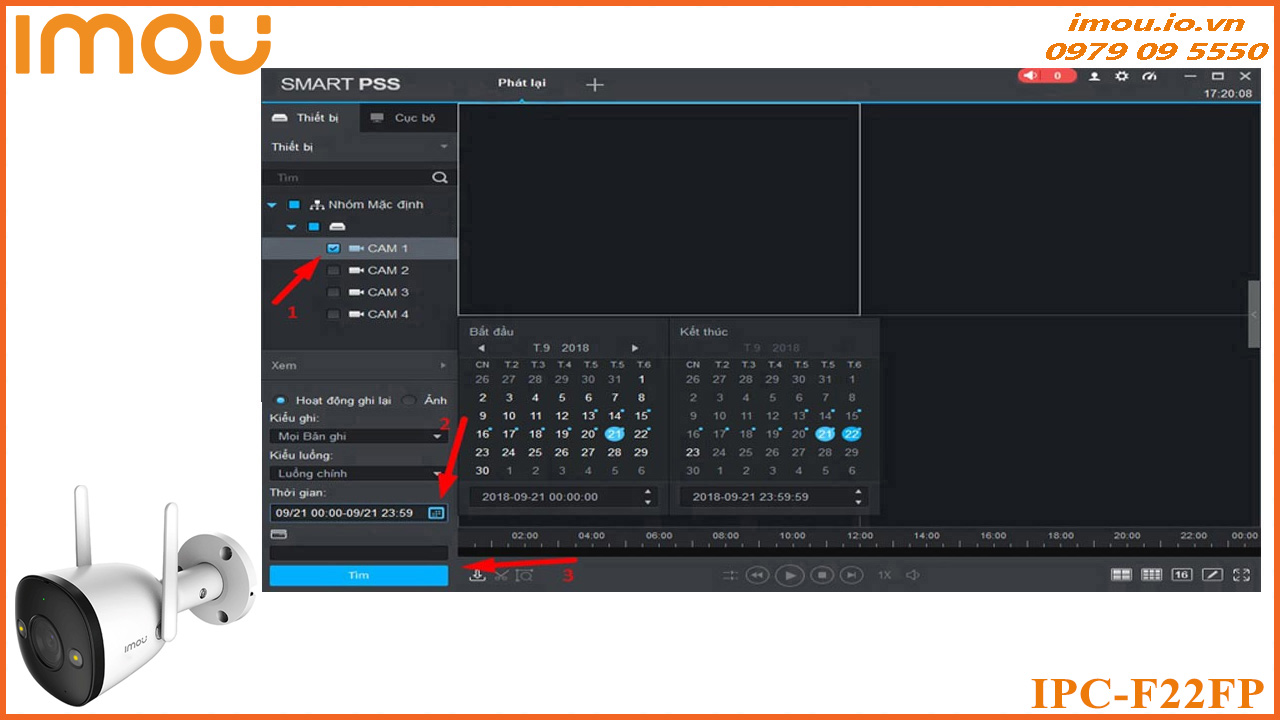Open the calendar picker in Thời gian field
Image resolution: width=1280 pixels, height=720 pixels.
coord(435,513)
